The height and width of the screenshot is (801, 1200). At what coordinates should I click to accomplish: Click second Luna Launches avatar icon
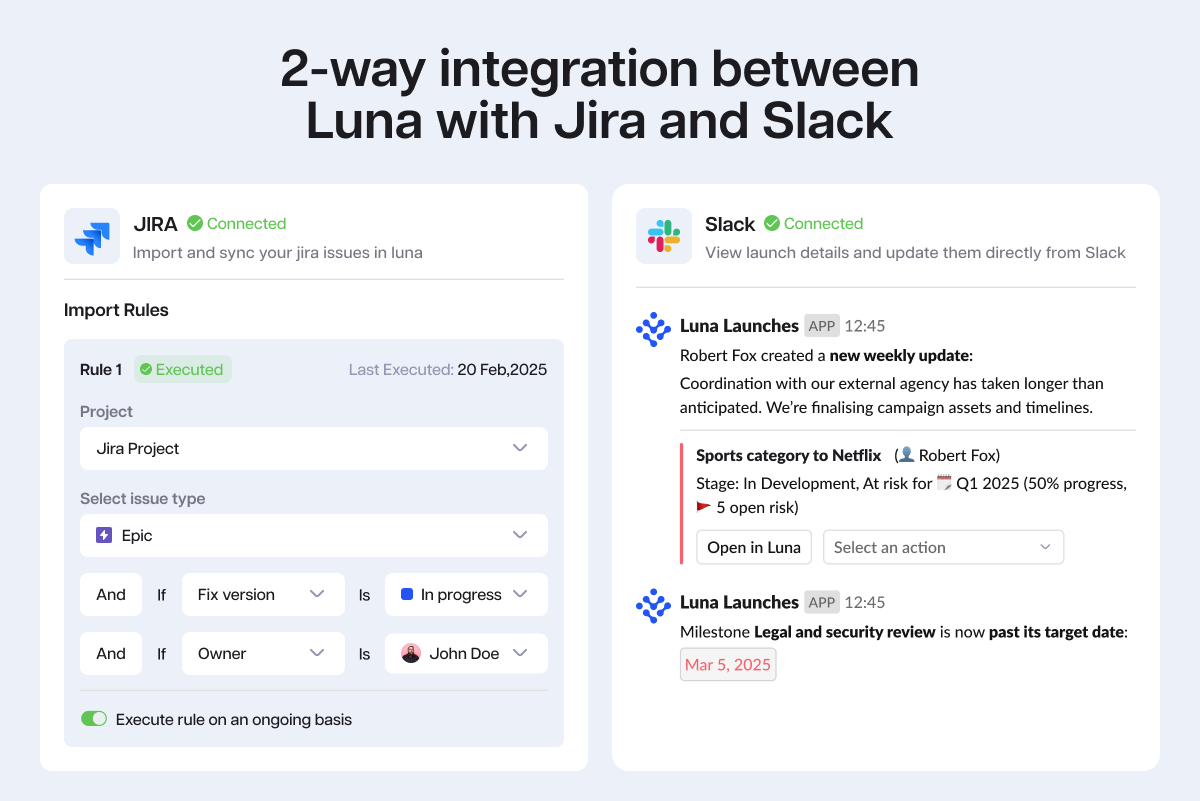pyautogui.click(x=653, y=606)
